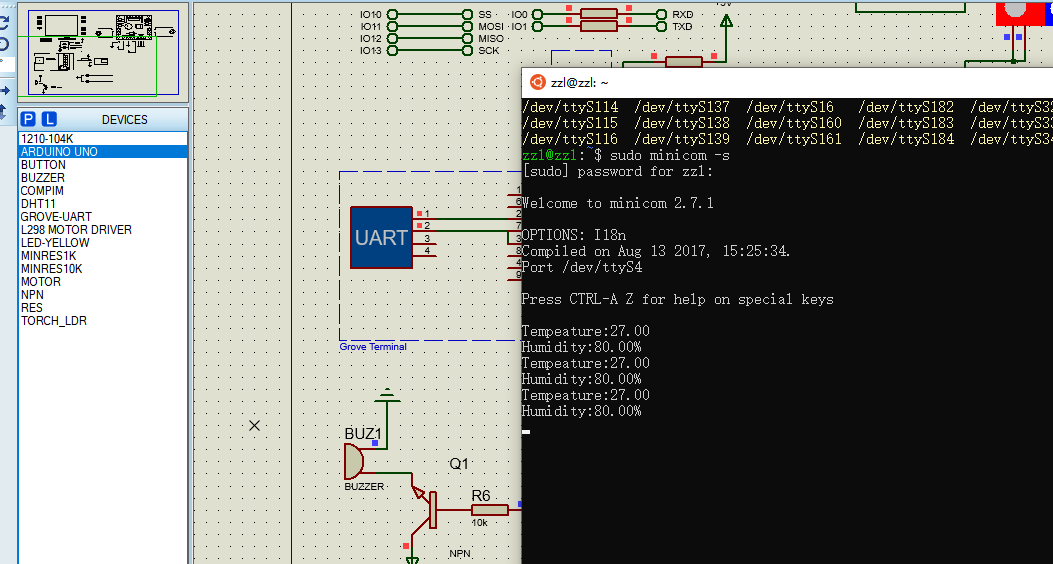Click 'Welcome to minicom 2.7.1' line
Image resolution: width=1053 pixels, height=564 pixels.
pos(617,203)
